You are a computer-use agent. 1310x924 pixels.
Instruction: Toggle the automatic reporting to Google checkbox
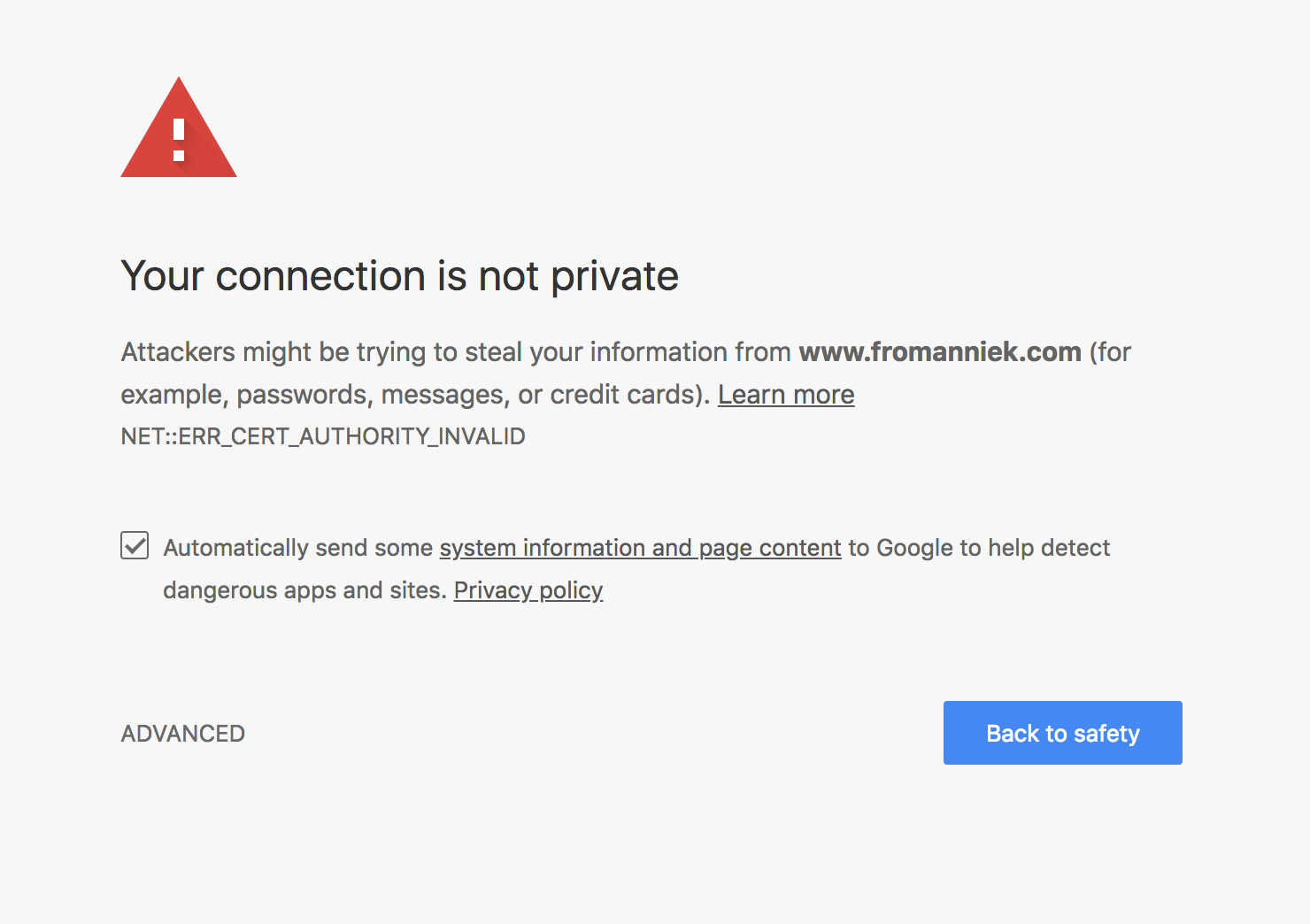(x=135, y=545)
